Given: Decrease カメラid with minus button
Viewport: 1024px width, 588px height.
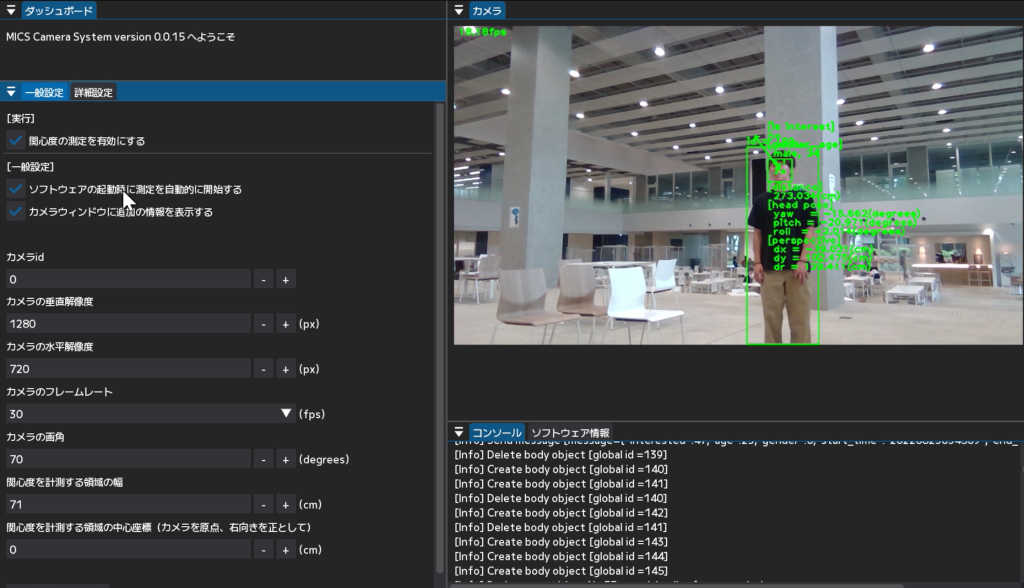Looking at the screenshot, I should 263,280.
